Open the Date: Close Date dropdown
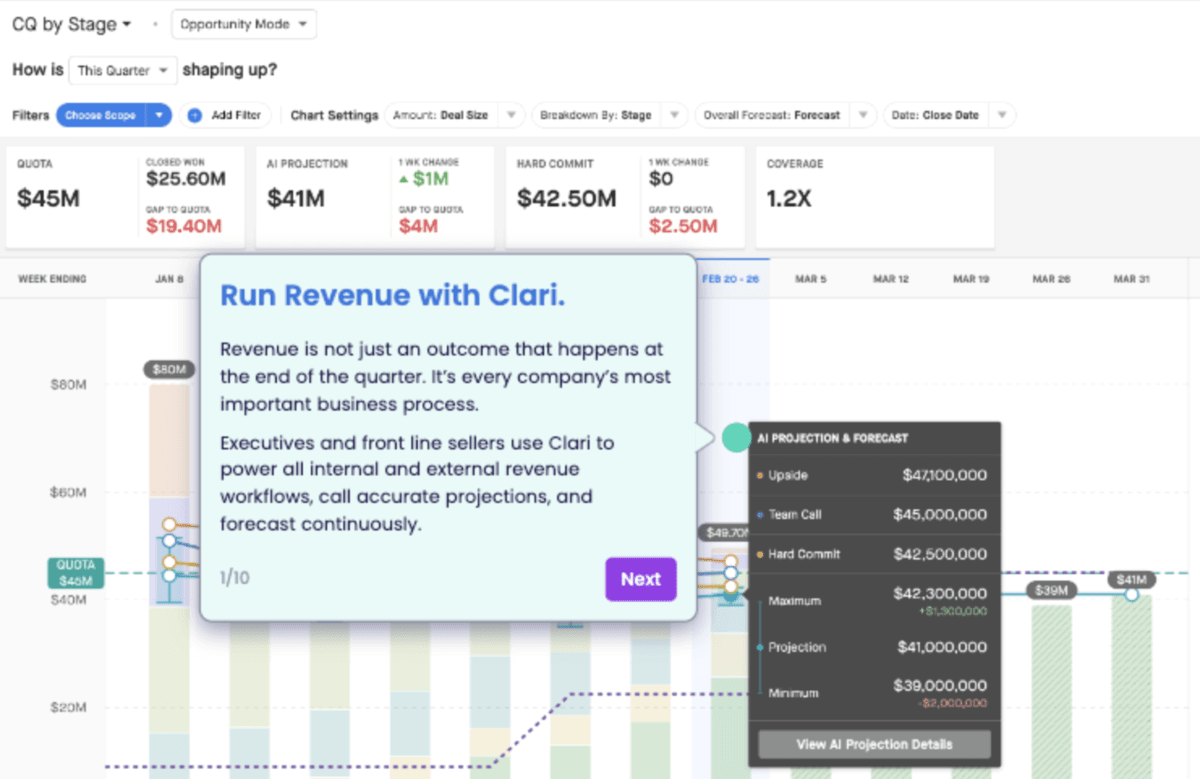The height and width of the screenshot is (779, 1200). pos(949,115)
